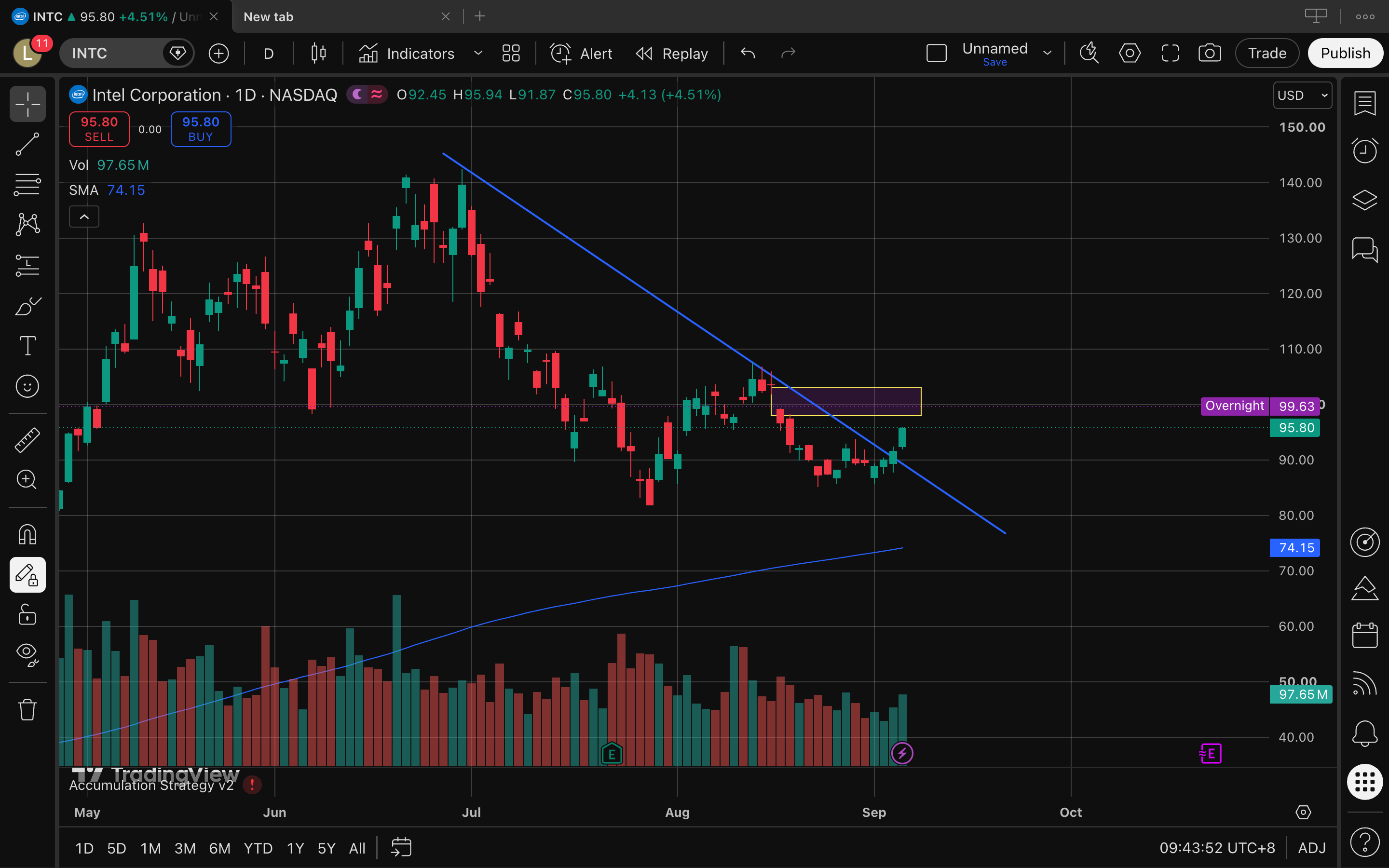Undo the last chart action
Screen dimensions: 1389x868
pyautogui.click(x=748, y=54)
